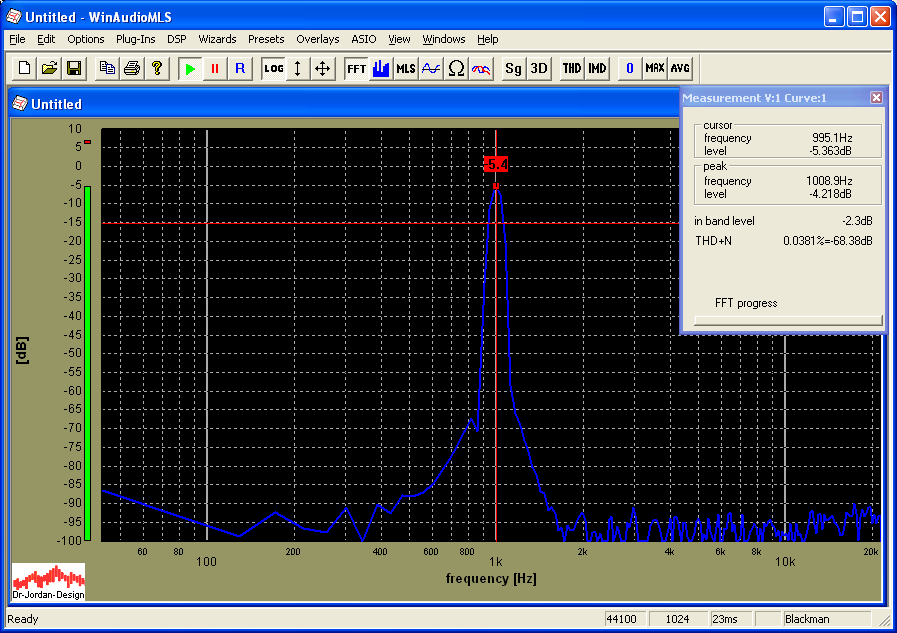Click the Print toolbar icon
This screenshot has width=897, height=633.
tap(131, 68)
